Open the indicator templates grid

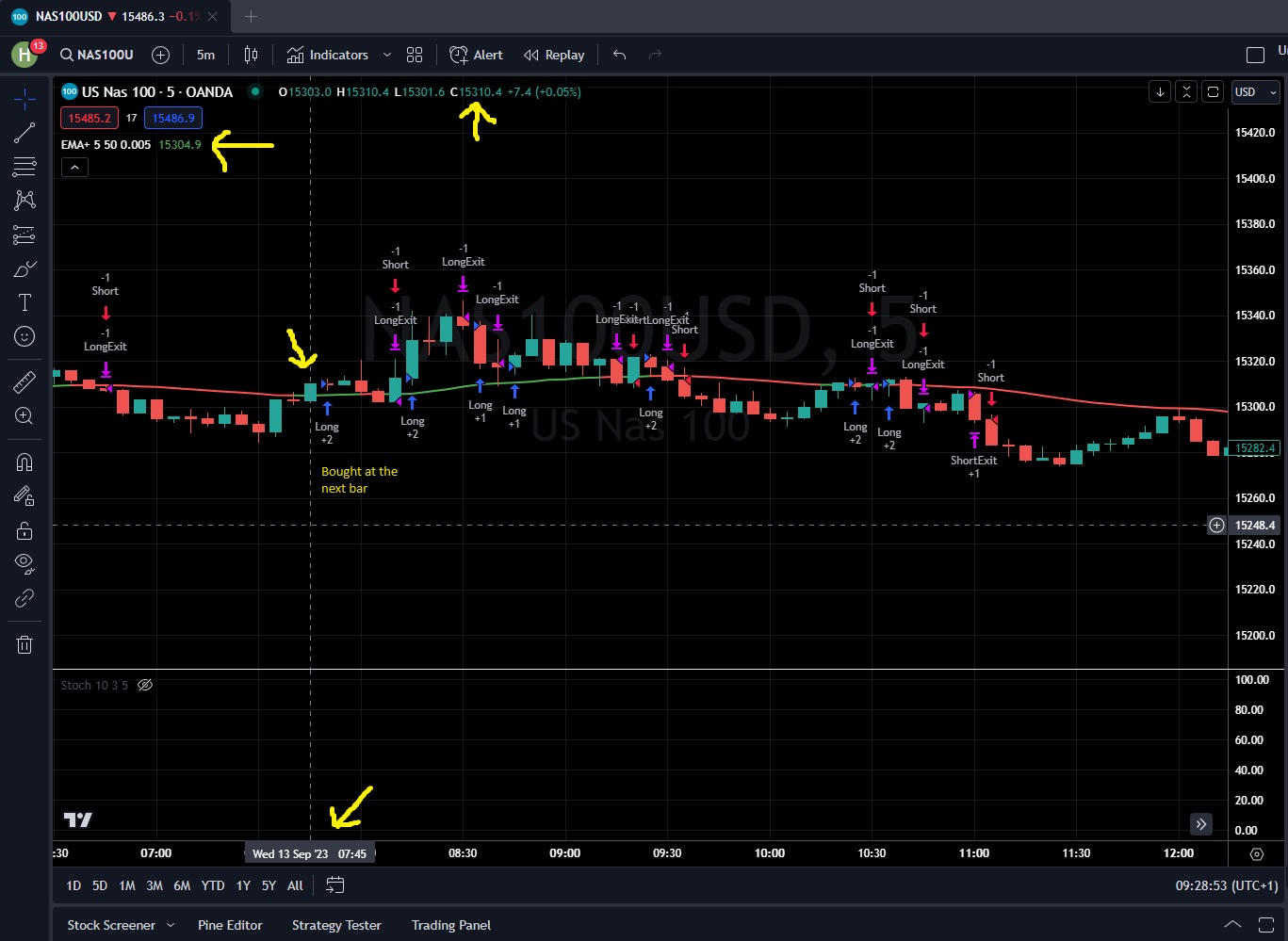point(415,55)
